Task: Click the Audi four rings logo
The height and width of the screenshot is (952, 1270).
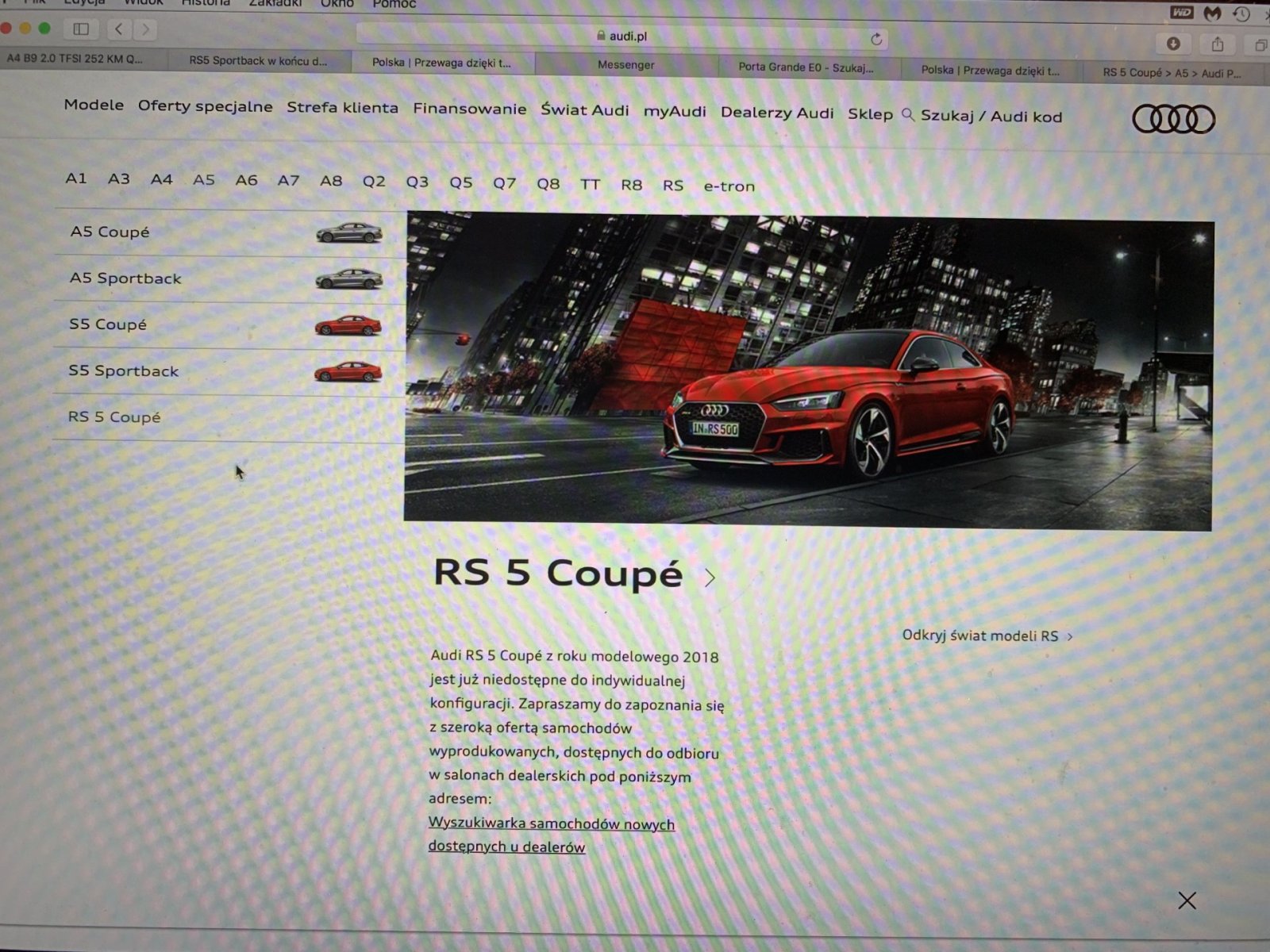Action: tap(1173, 120)
